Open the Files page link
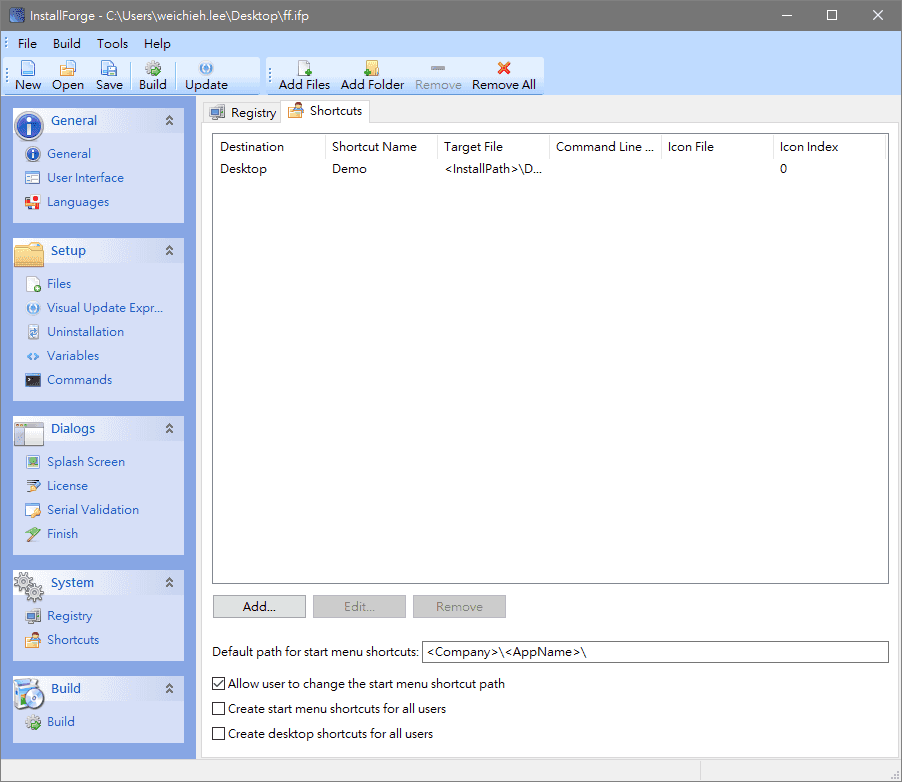Screen dimensions: 902x782 pyautogui.click(x=59, y=284)
